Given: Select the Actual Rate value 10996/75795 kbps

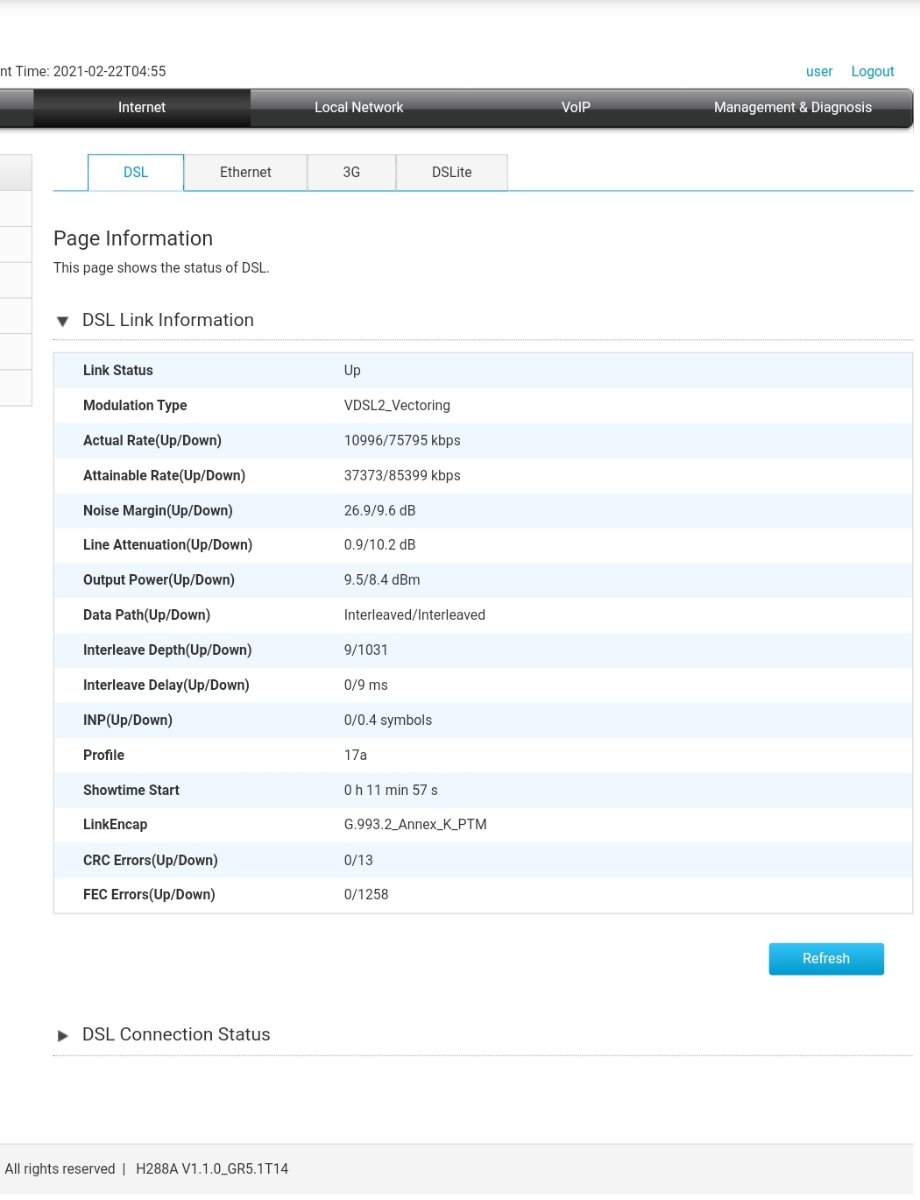Looking at the screenshot, I should 402,441.
